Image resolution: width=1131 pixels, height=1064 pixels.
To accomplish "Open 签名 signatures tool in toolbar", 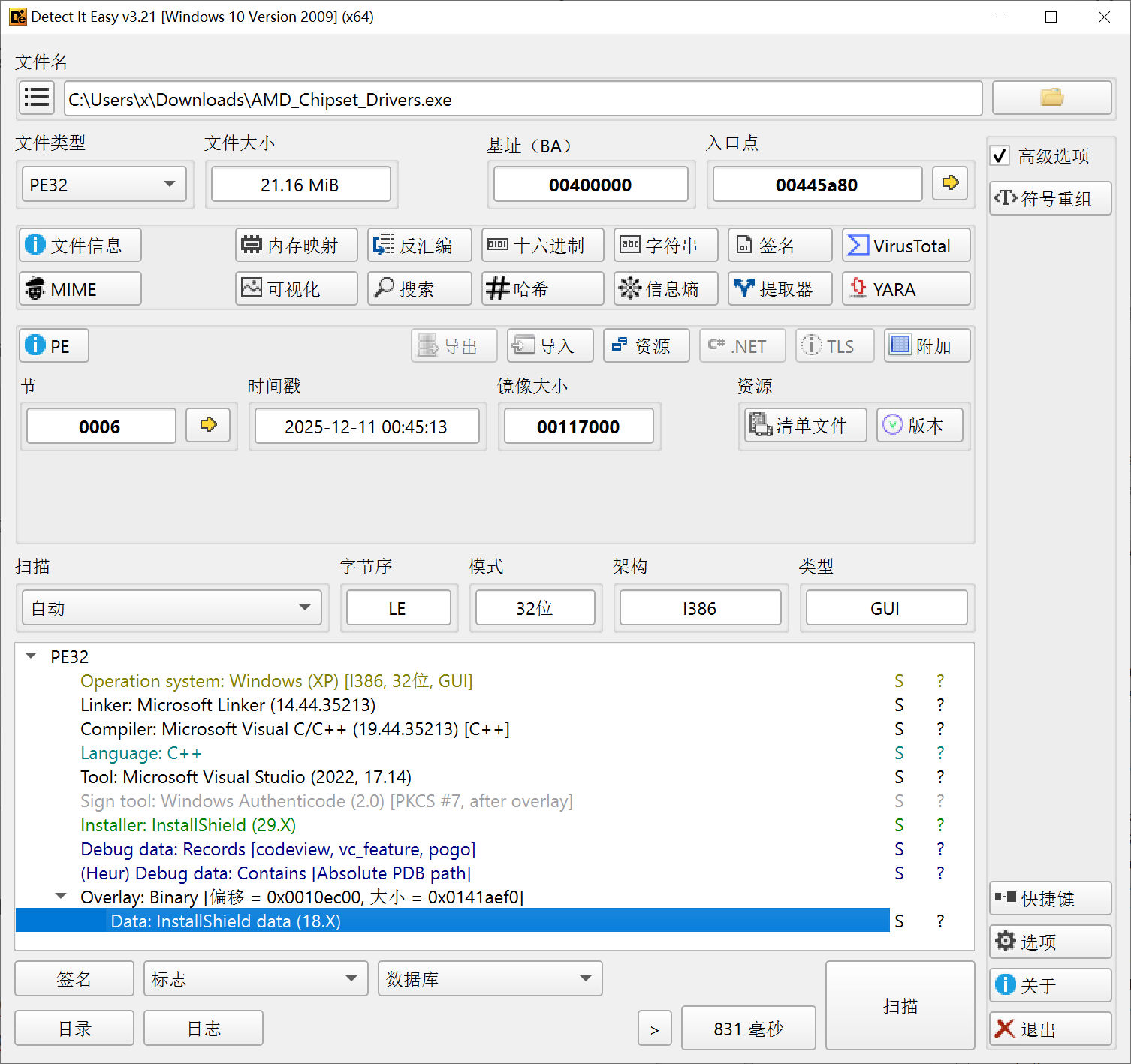I will pyautogui.click(x=780, y=246).
